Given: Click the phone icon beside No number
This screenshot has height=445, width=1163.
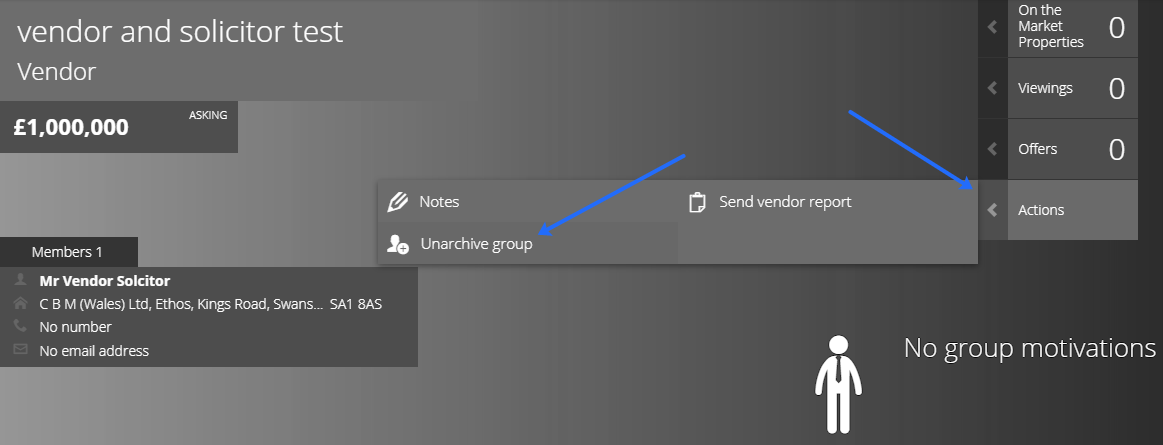Looking at the screenshot, I should pos(20,326).
